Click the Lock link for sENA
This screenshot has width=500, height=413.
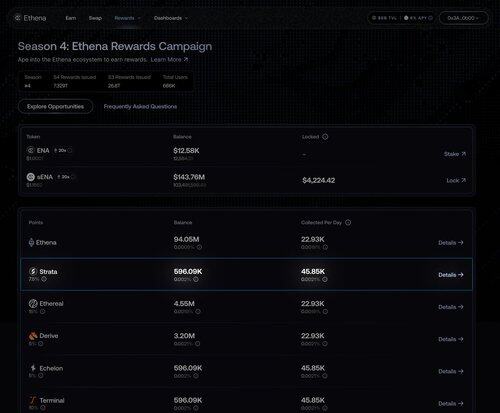coord(456,180)
